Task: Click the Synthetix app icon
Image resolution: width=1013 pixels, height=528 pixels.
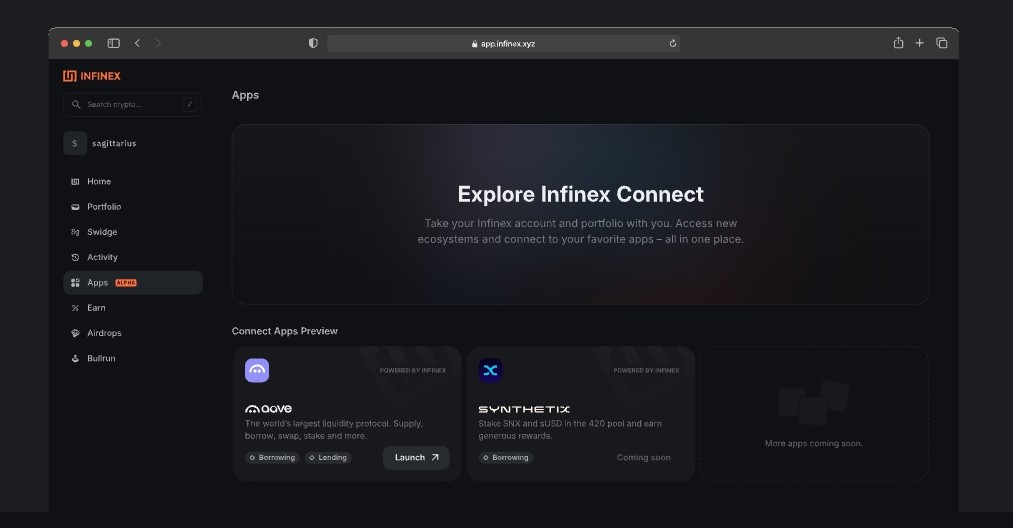Action: [x=490, y=370]
